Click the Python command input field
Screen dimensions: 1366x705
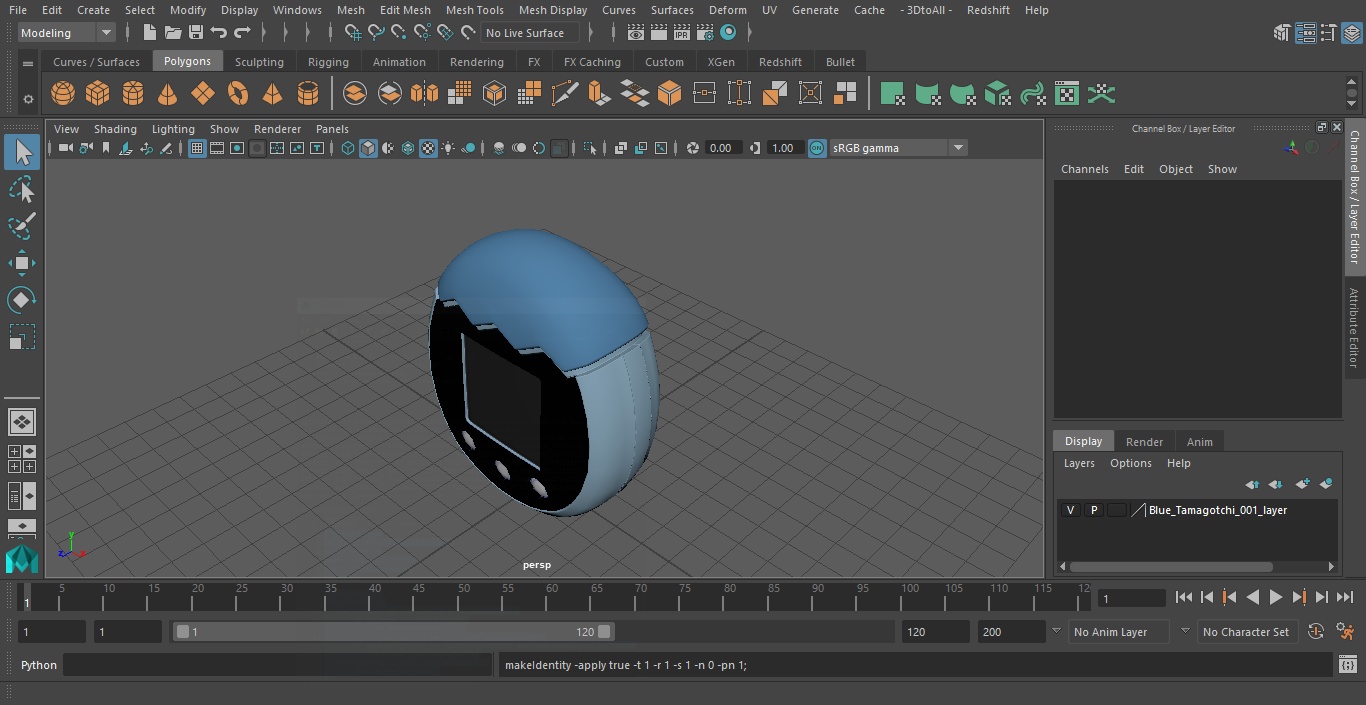(278, 665)
